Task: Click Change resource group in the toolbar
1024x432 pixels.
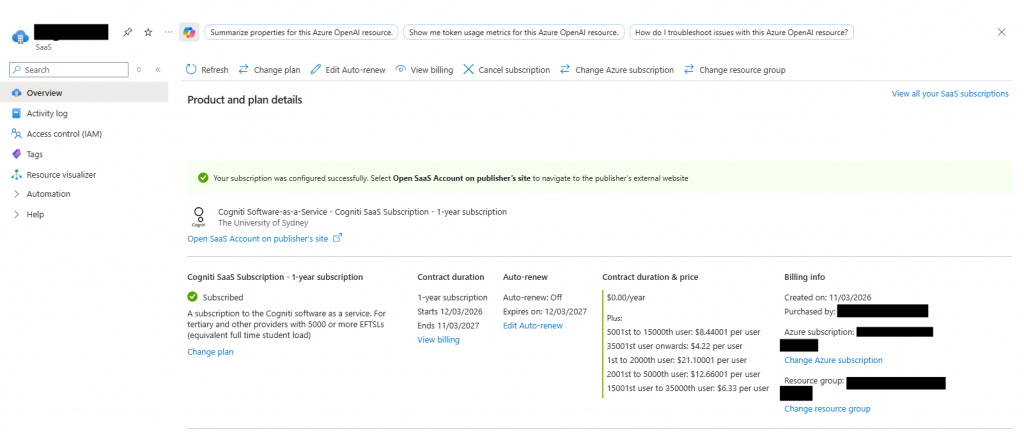Action: click(x=734, y=70)
